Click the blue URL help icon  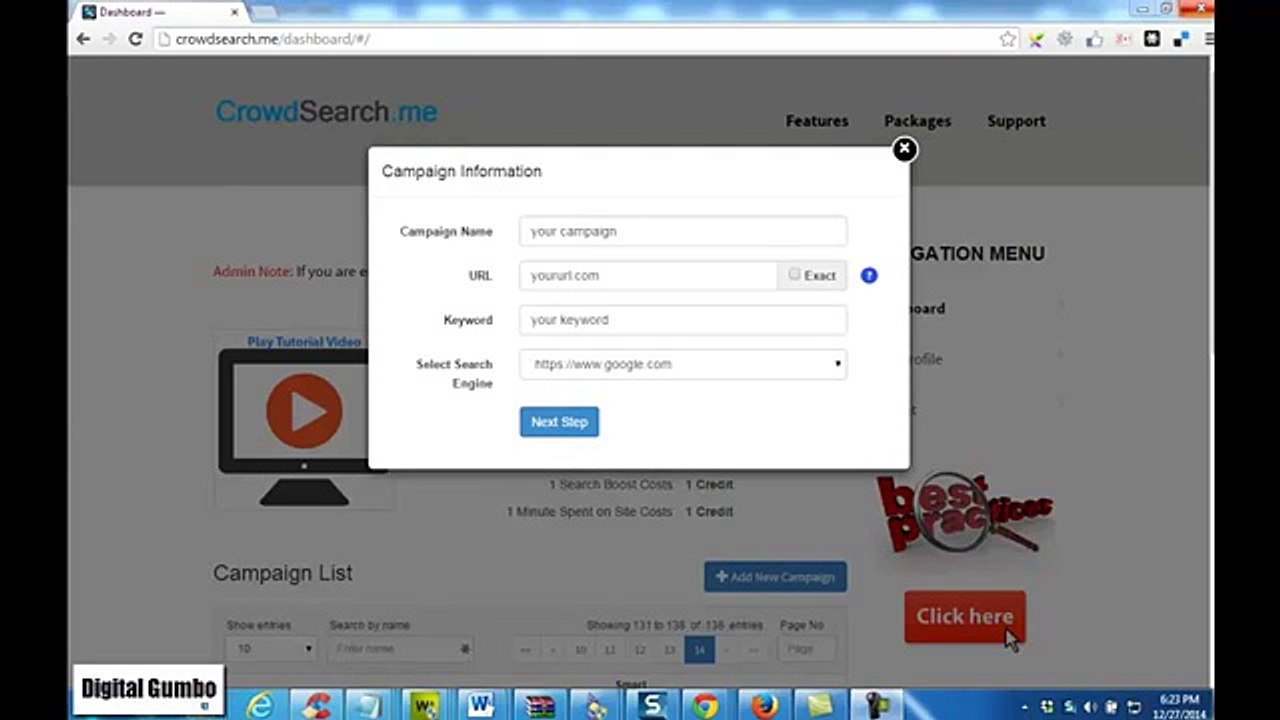[x=869, y=275]
